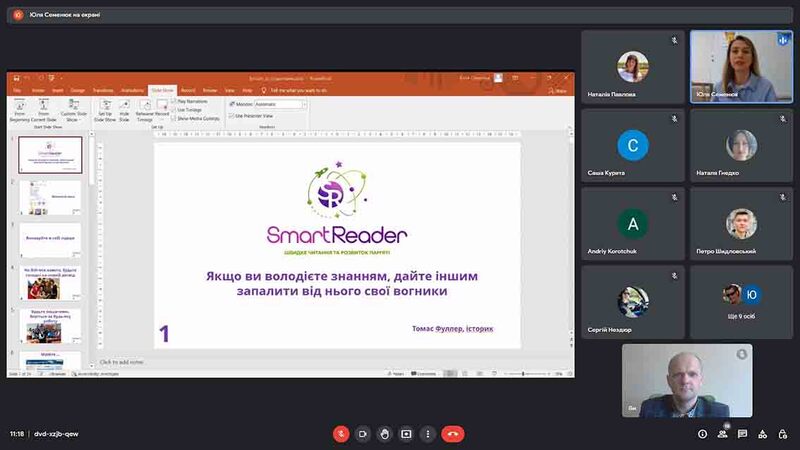Select Andriy Korotchuk participant tile
Screen dimensions: 800x450
[633, 224]
